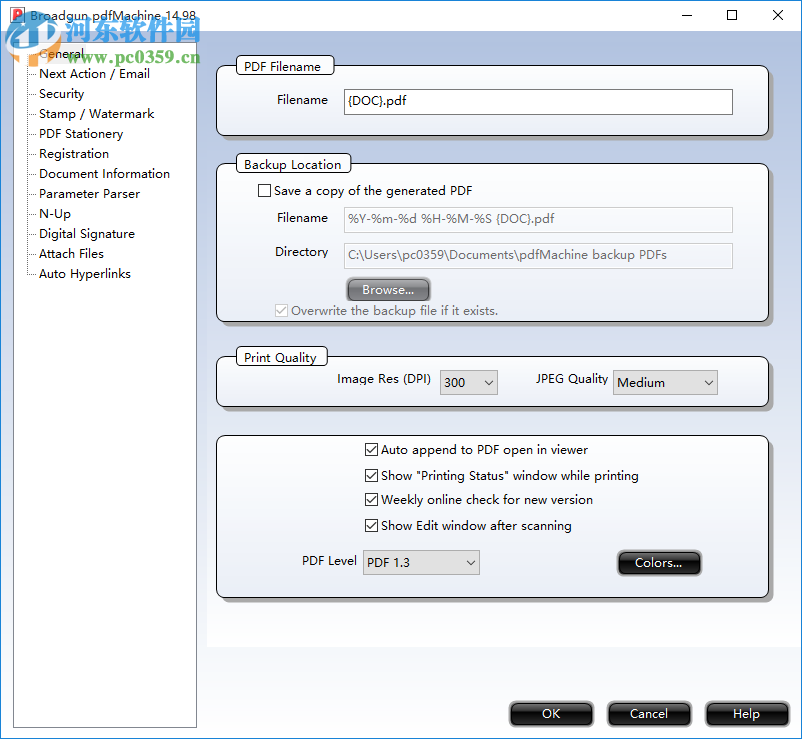Uncheck weekly online check for new version

coord(371,499)
